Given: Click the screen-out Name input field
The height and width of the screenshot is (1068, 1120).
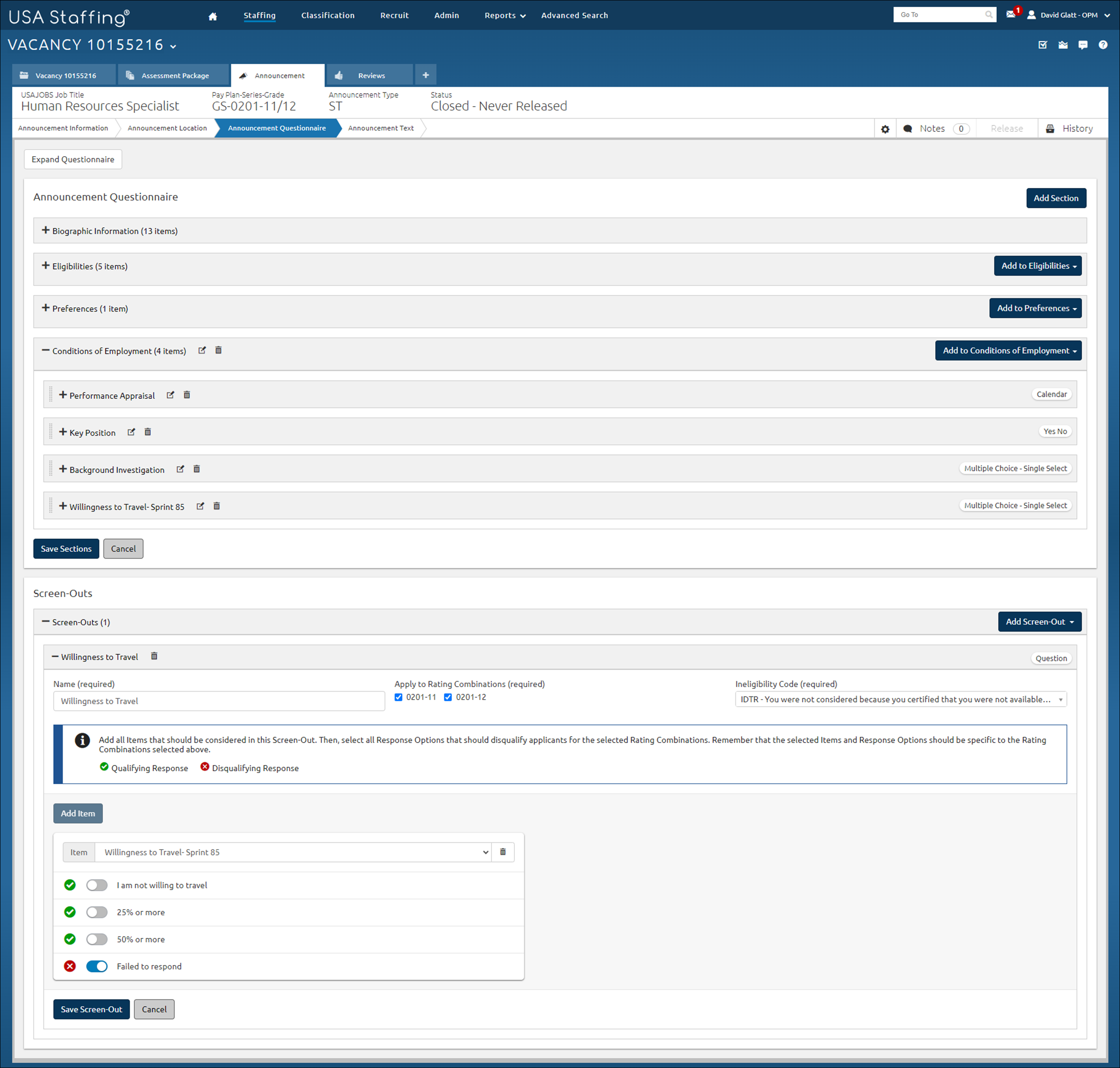Looking at the screenshot, I should pos(219,701).
